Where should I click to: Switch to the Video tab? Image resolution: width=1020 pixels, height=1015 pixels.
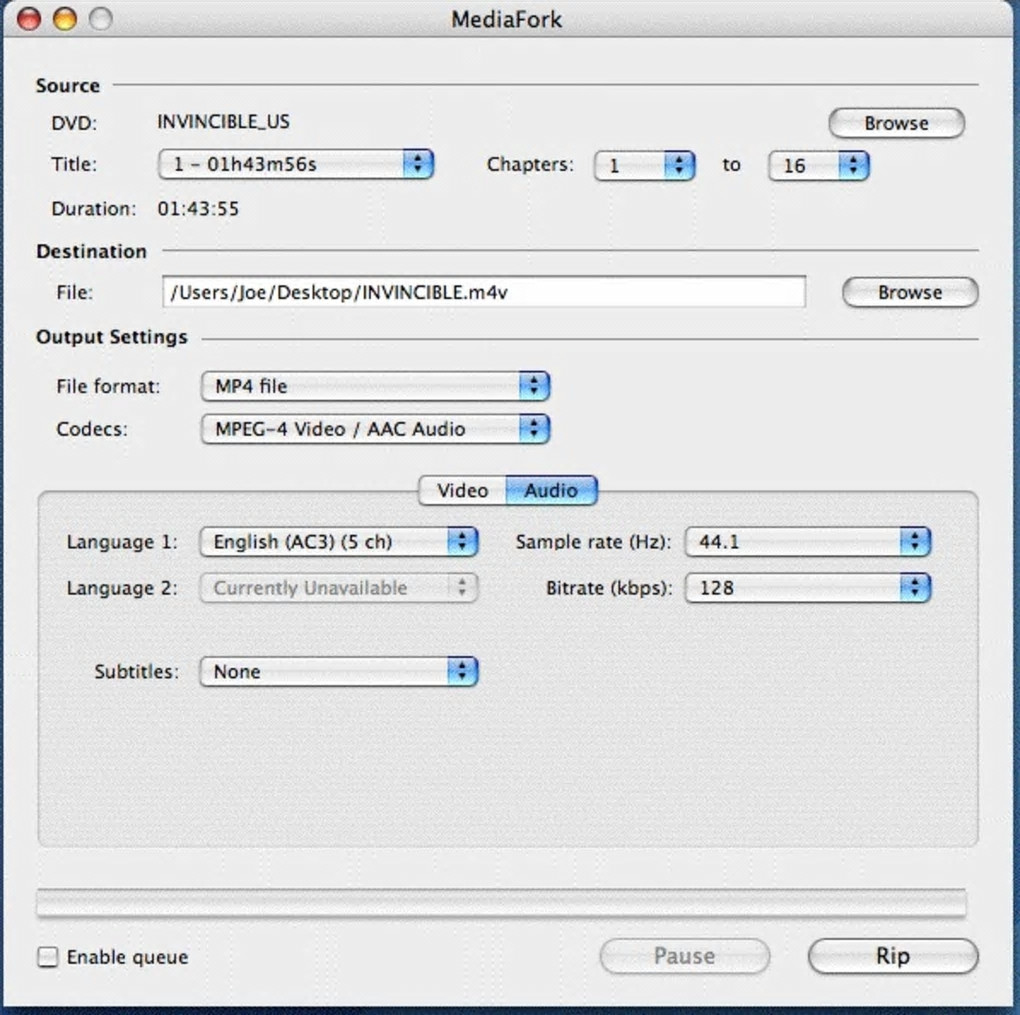(x=463, y=490)
